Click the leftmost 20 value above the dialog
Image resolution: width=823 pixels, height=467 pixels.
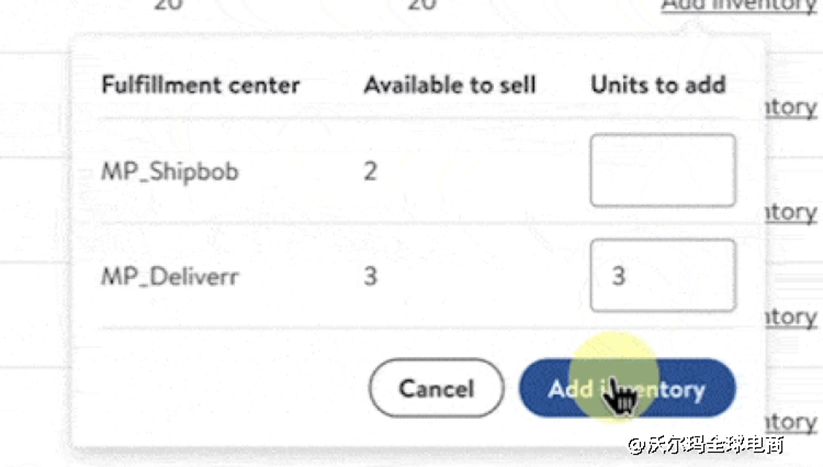click(x=167, y=5)
